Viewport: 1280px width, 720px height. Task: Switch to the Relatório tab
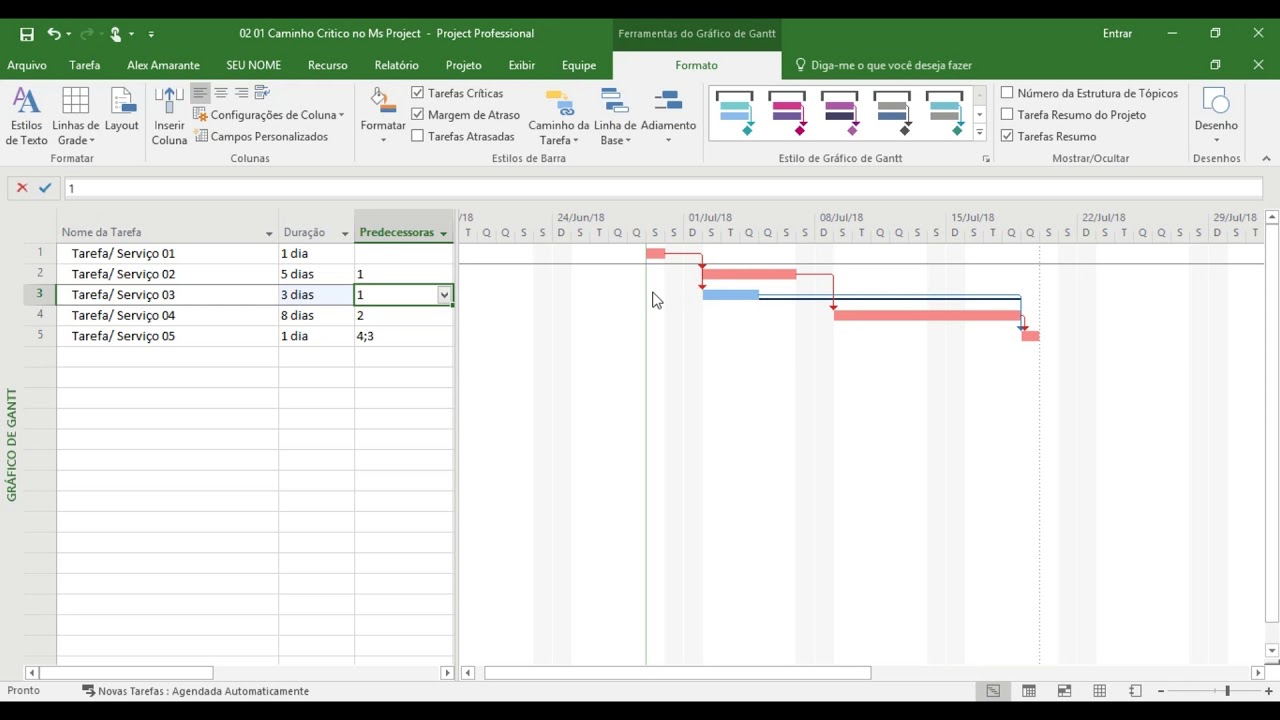(397, 65)
